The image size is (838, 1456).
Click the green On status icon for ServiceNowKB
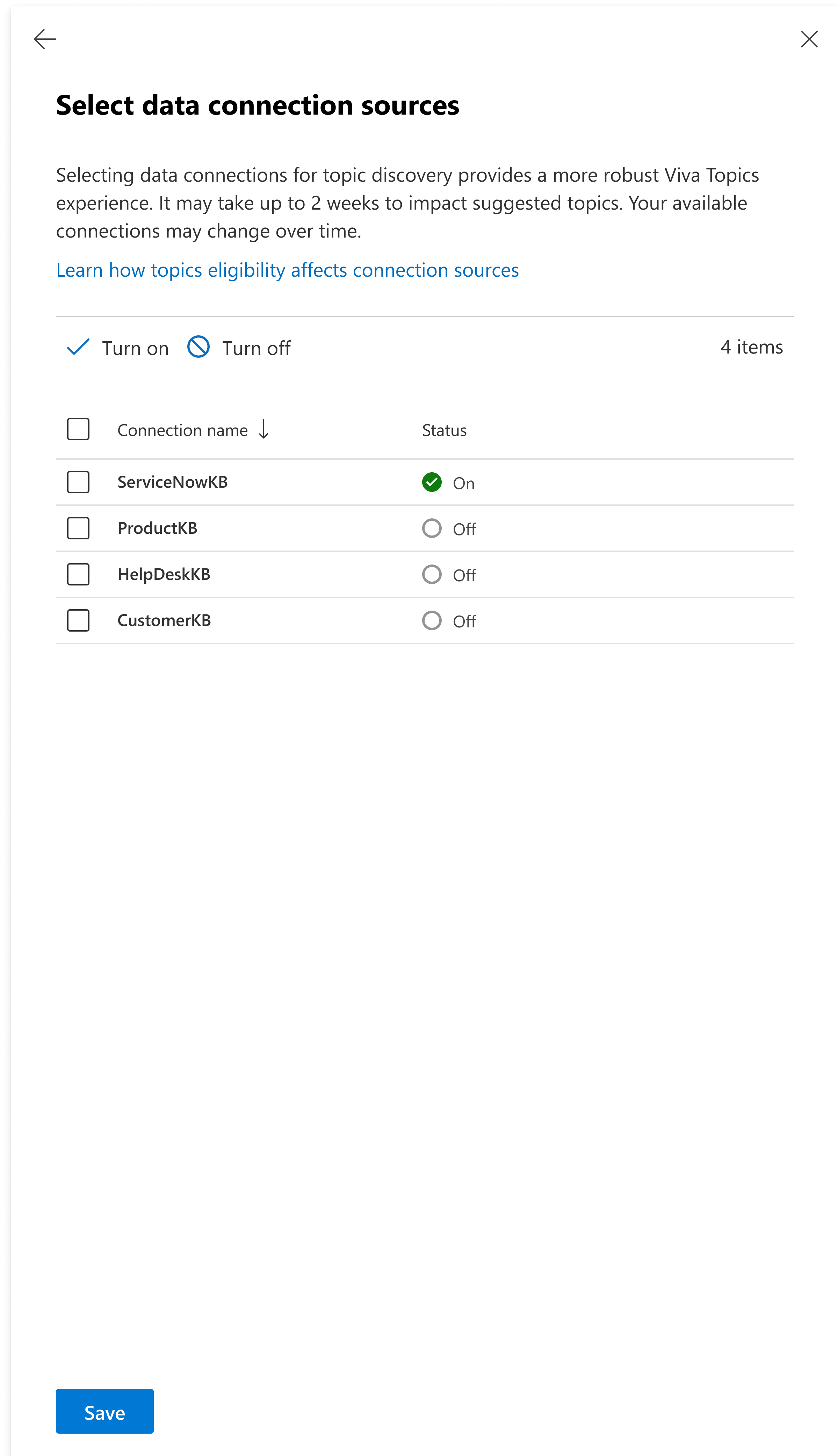tap(432, 482)
